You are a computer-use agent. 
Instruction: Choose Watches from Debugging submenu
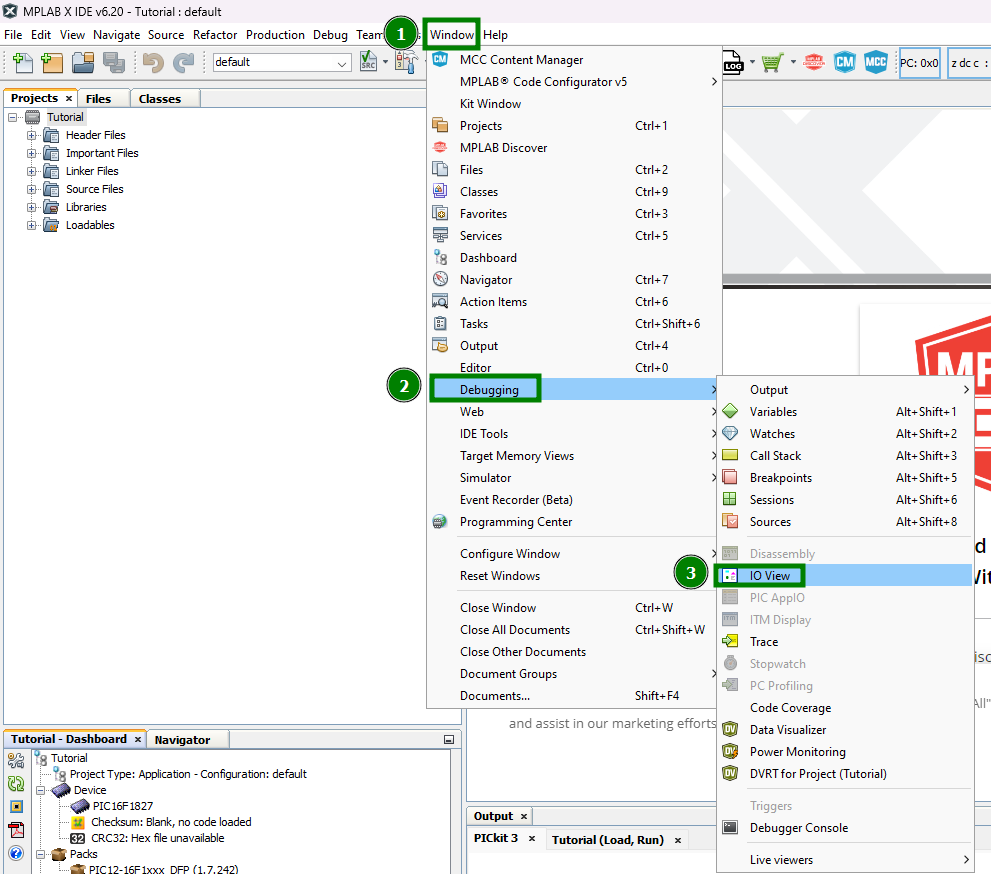pos(845,434)
